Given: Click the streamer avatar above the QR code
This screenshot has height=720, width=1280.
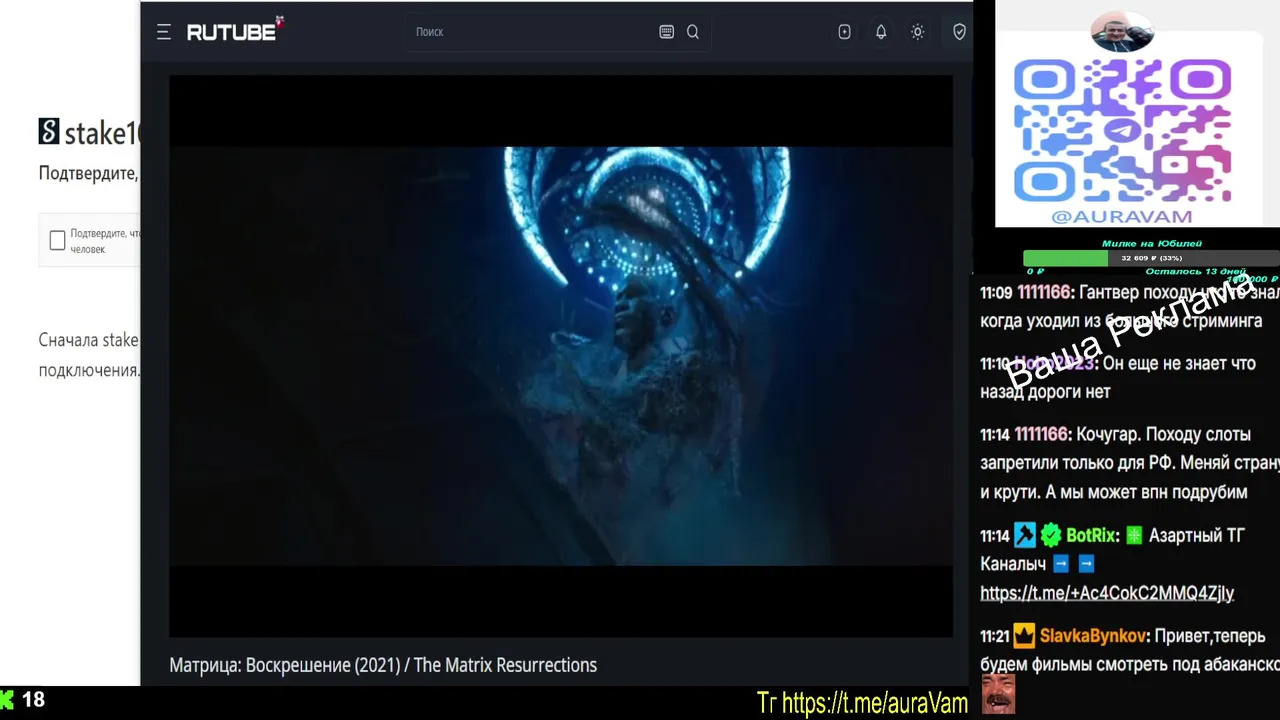Looking at the screenshot, I should pos(1122,32).
